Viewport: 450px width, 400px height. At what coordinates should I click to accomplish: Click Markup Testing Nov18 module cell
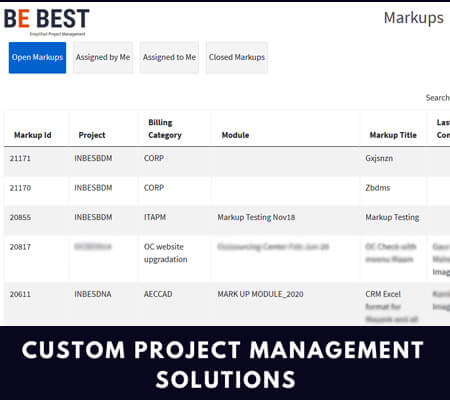tap(256, 217)
